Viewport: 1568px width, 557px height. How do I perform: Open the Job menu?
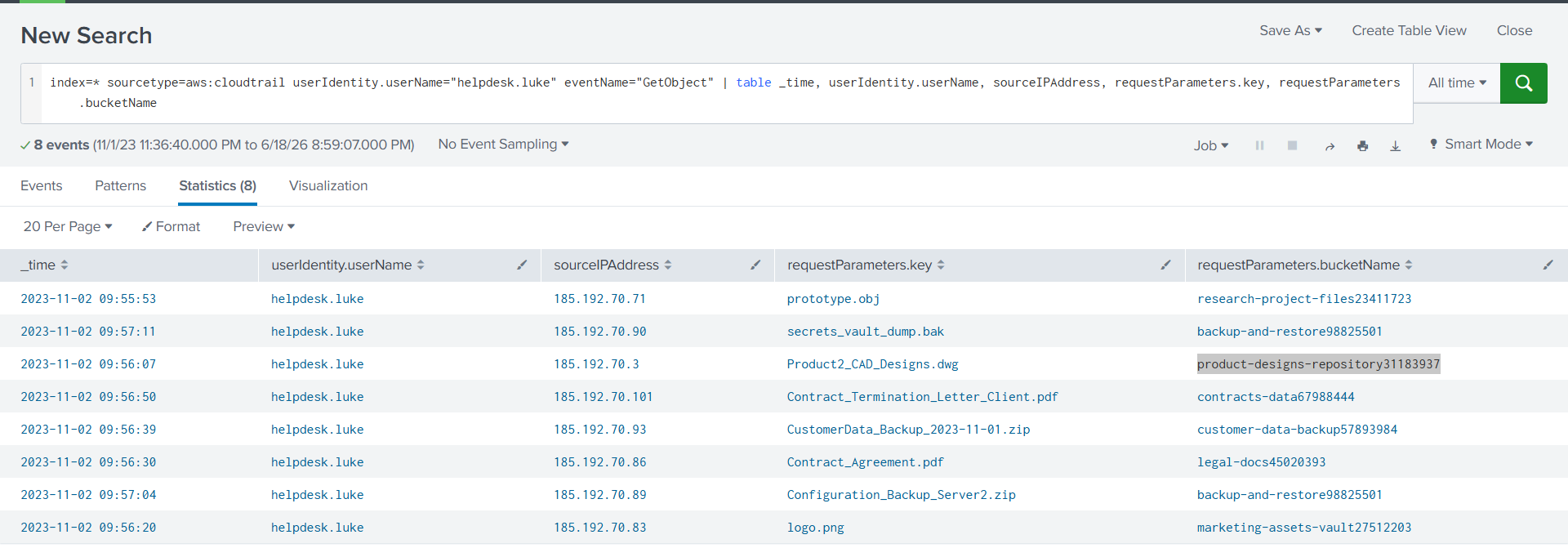[1210, 145]
